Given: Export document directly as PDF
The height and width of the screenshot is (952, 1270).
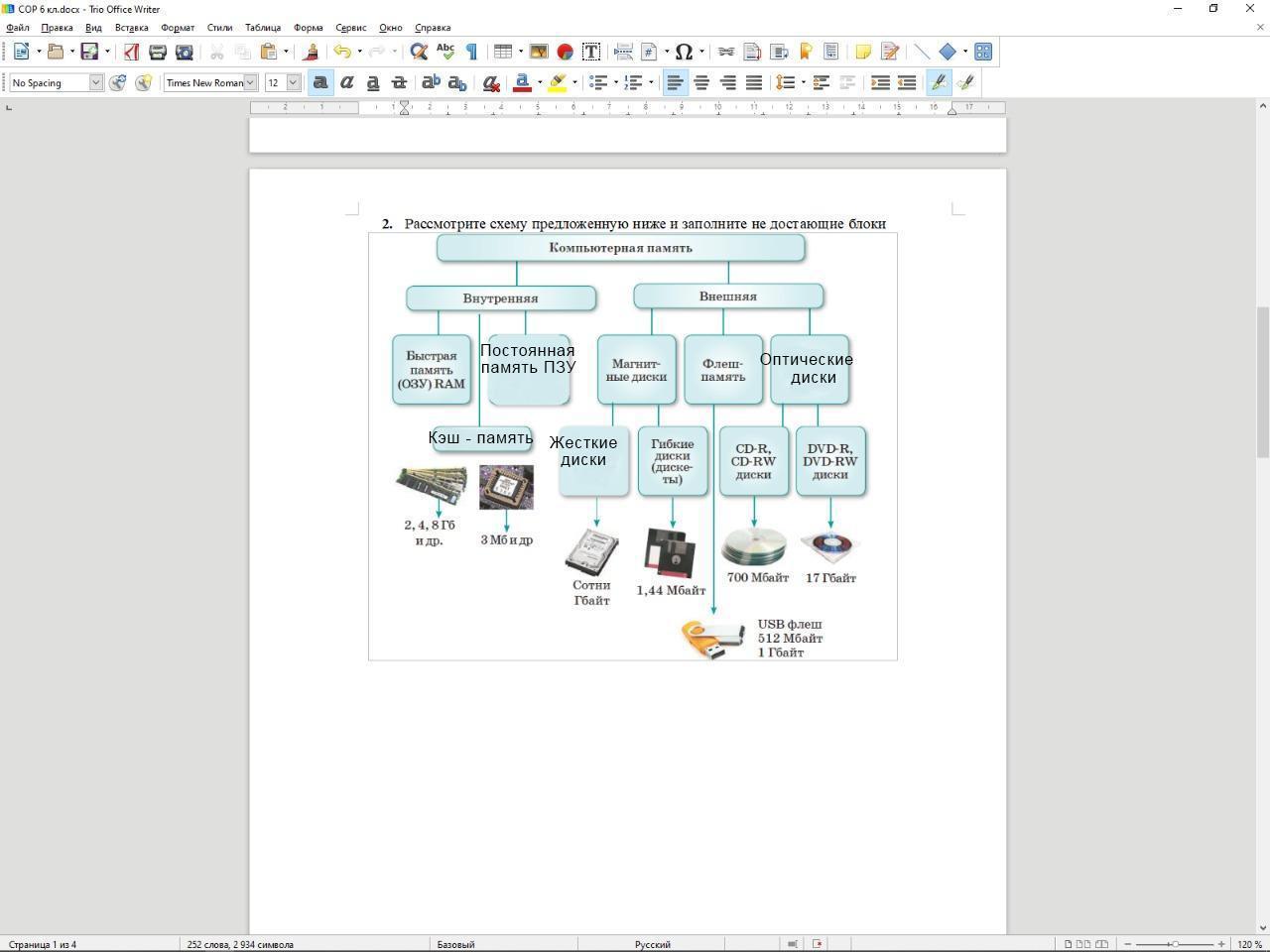Looking at the screenshot, I should 131,52.
